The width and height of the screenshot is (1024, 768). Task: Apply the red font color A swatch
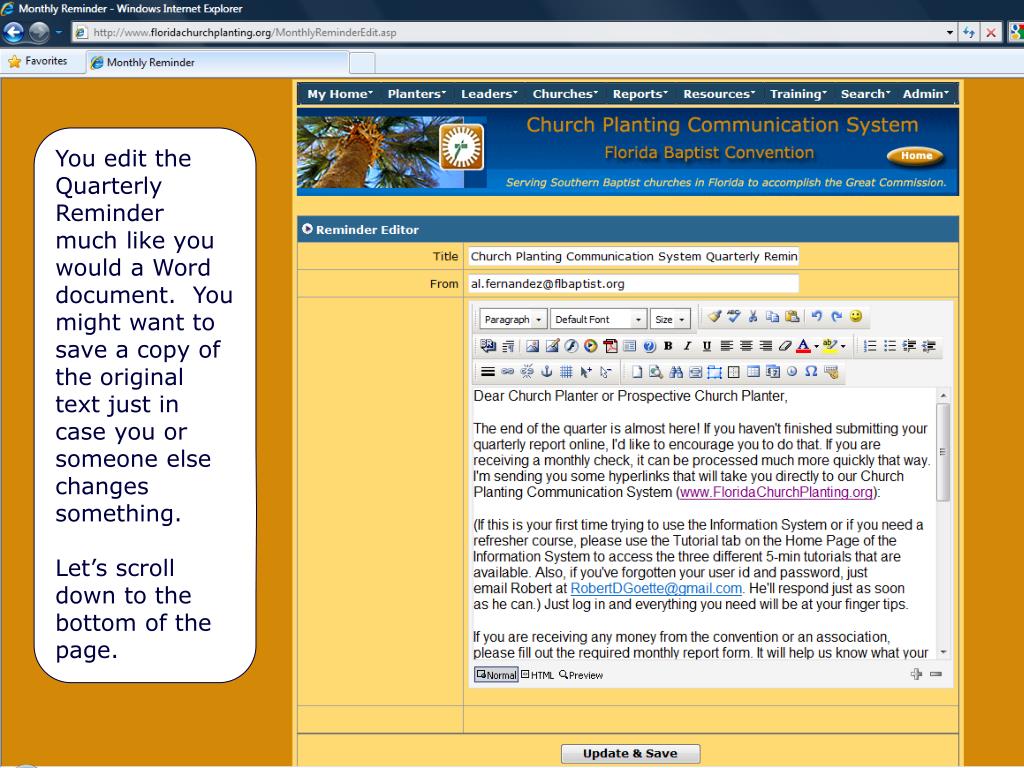[804, 346]
